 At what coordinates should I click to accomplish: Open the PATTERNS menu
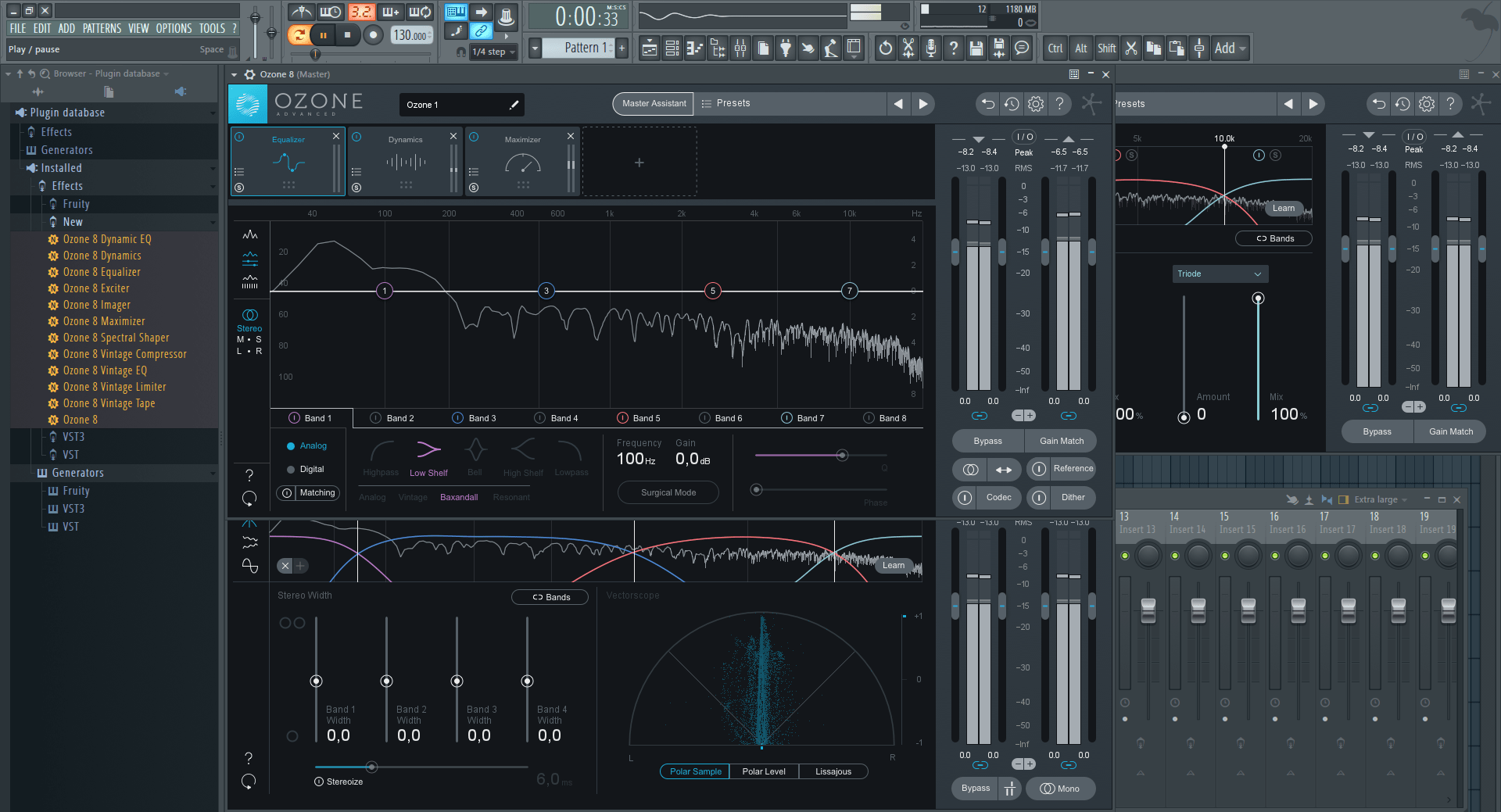[102, 28]
